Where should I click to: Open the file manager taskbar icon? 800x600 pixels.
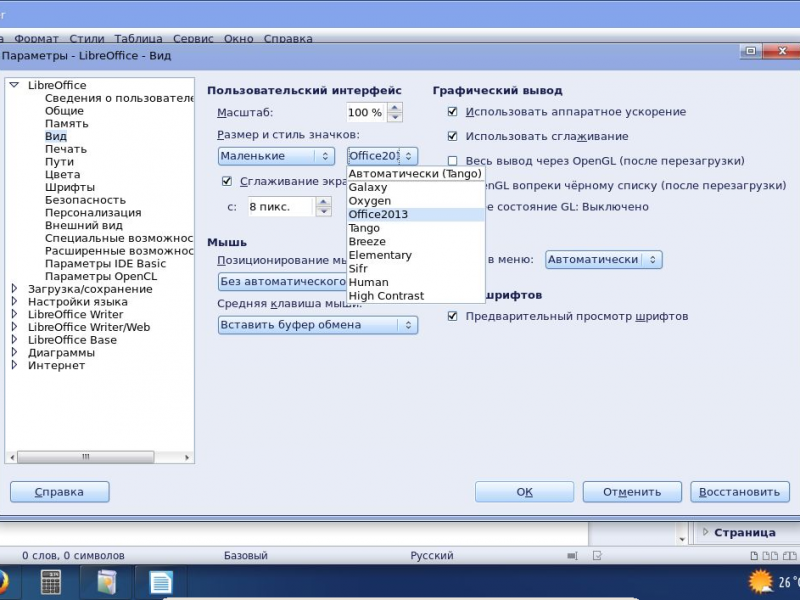107,582
